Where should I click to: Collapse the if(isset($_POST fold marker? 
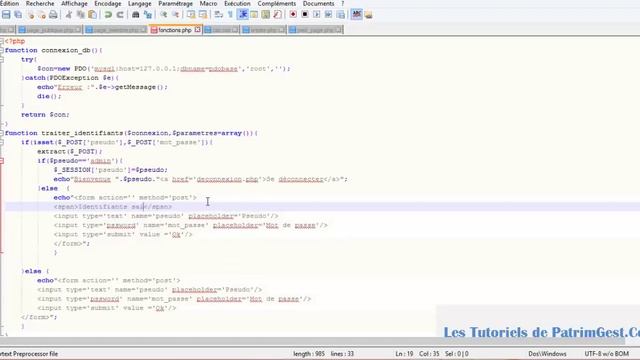(x=2, y=142)
